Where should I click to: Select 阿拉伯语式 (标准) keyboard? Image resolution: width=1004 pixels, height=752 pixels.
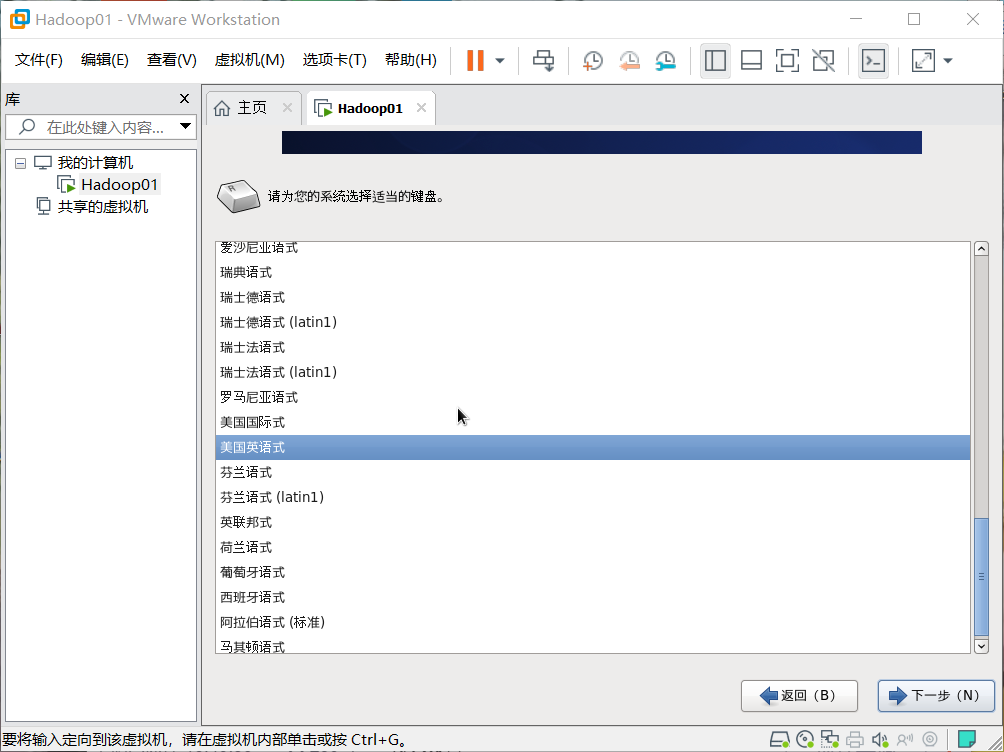(x=593, y=622)
